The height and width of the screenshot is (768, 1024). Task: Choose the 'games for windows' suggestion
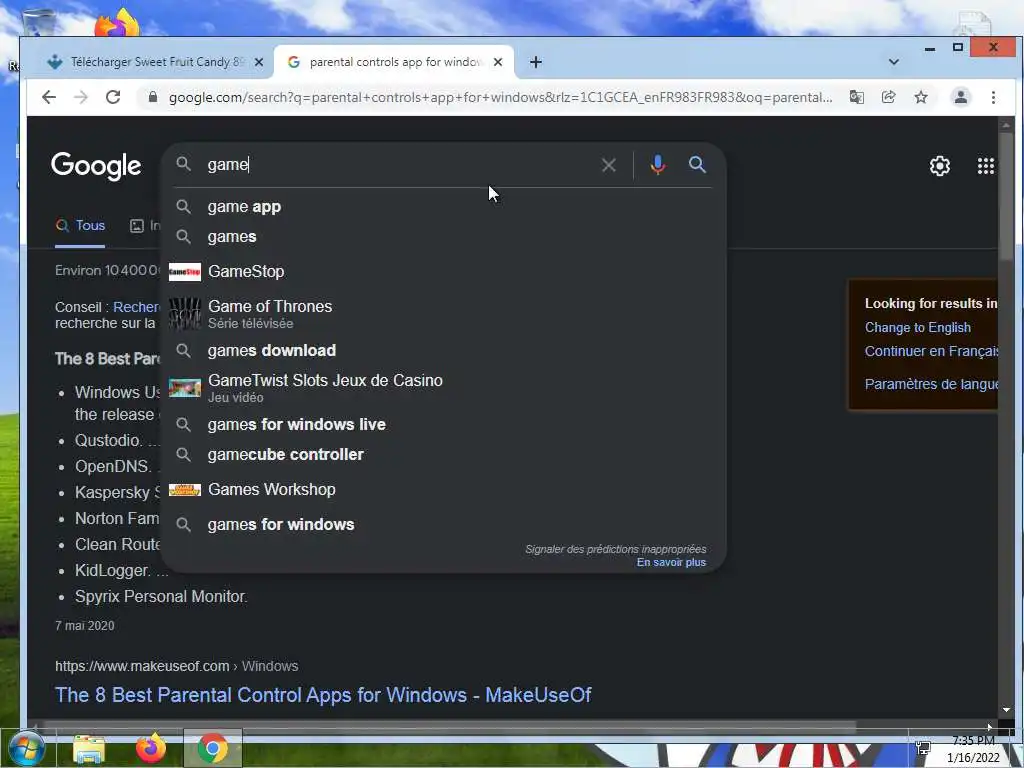[x=443, y=524]
